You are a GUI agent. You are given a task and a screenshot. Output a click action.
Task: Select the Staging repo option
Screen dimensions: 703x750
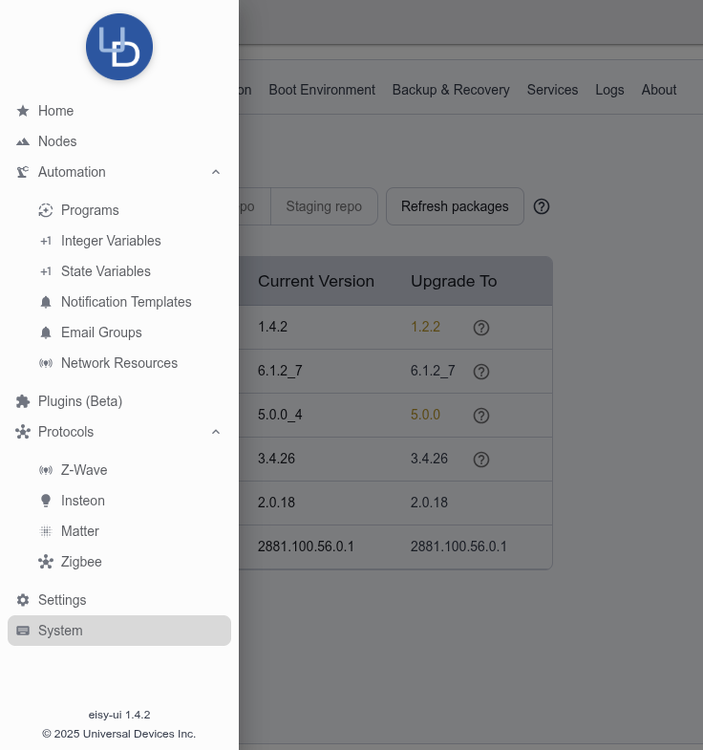(x=324, y=207)
